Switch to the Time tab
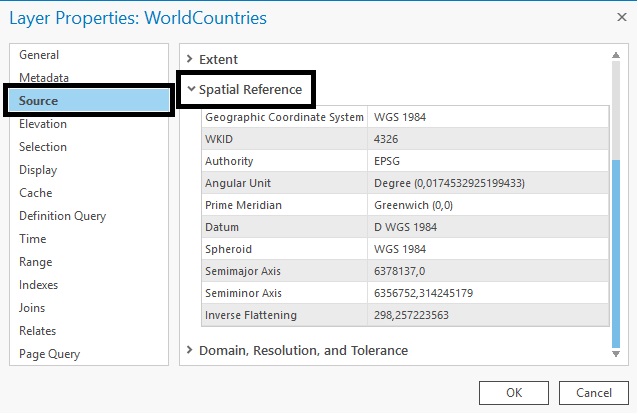 pos(32,239)
